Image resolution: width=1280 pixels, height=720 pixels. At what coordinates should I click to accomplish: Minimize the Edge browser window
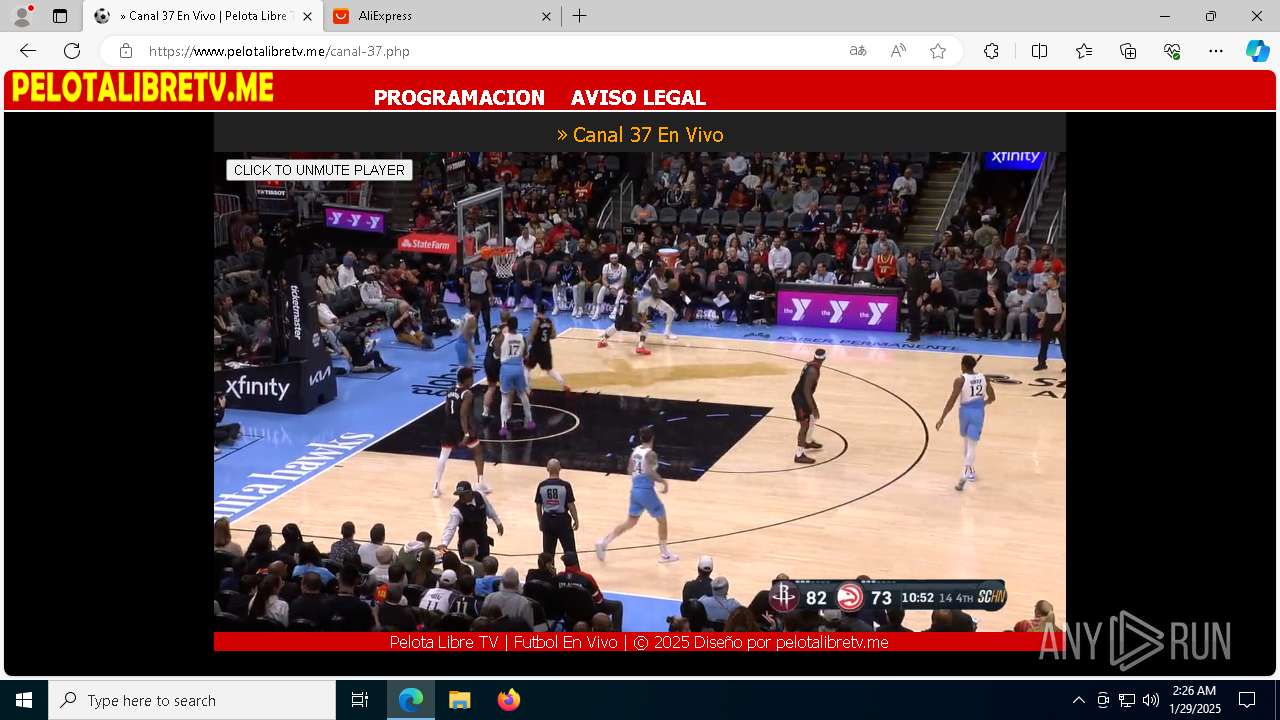pyautogui.click(x=1165, y=16)
